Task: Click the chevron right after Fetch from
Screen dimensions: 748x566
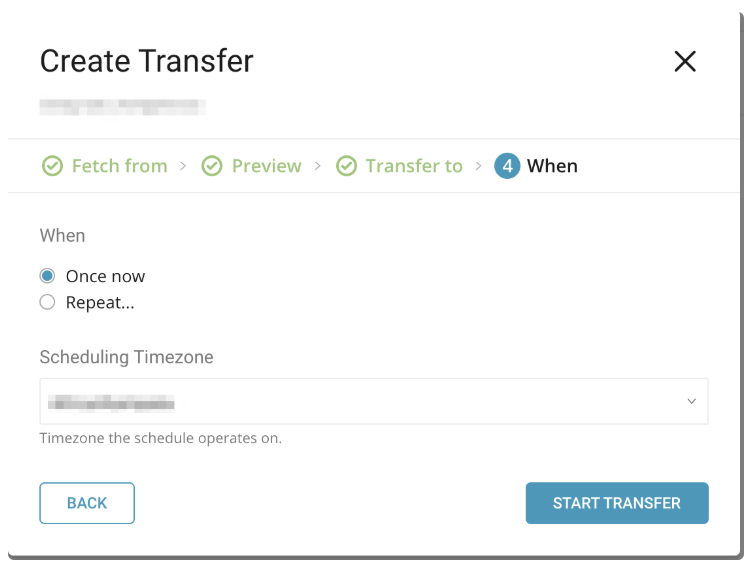Action: (x=183, y=166)
